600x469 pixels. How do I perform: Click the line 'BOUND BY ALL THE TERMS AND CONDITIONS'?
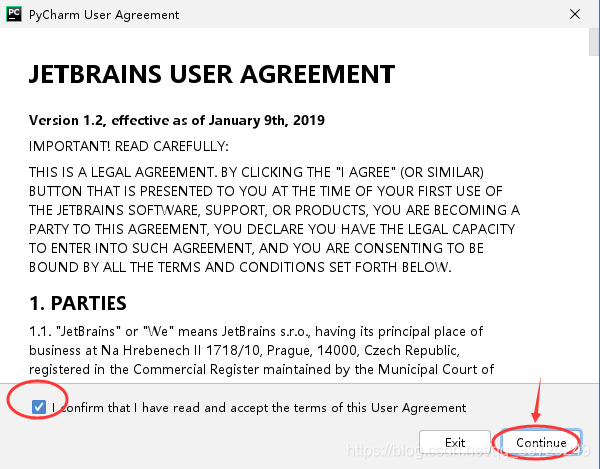240,267
